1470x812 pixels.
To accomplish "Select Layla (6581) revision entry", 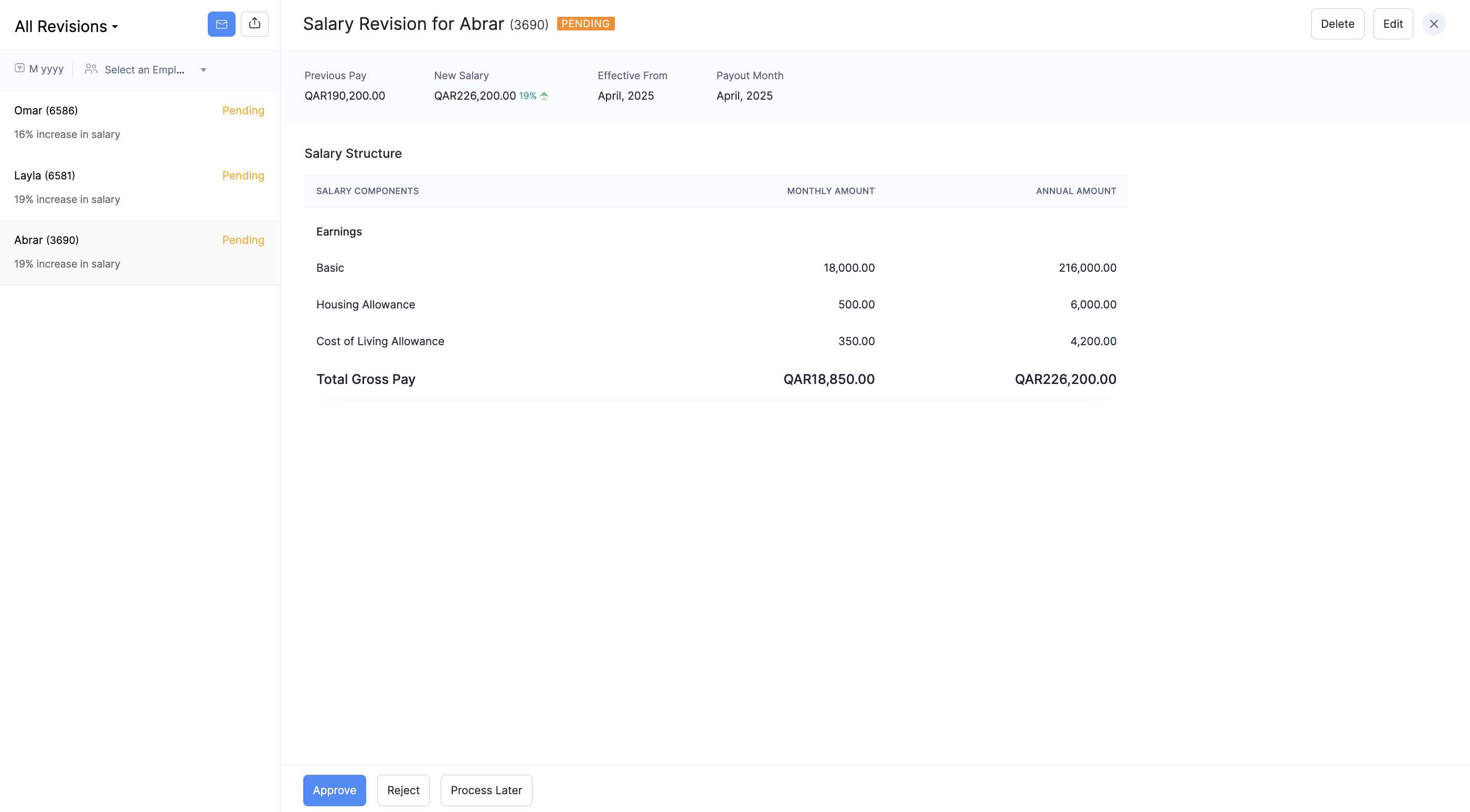I will (140, 187).
